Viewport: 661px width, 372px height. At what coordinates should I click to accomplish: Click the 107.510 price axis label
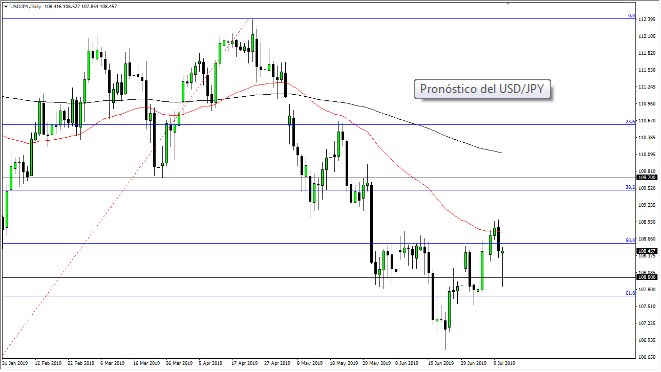[x=647, y=306]
